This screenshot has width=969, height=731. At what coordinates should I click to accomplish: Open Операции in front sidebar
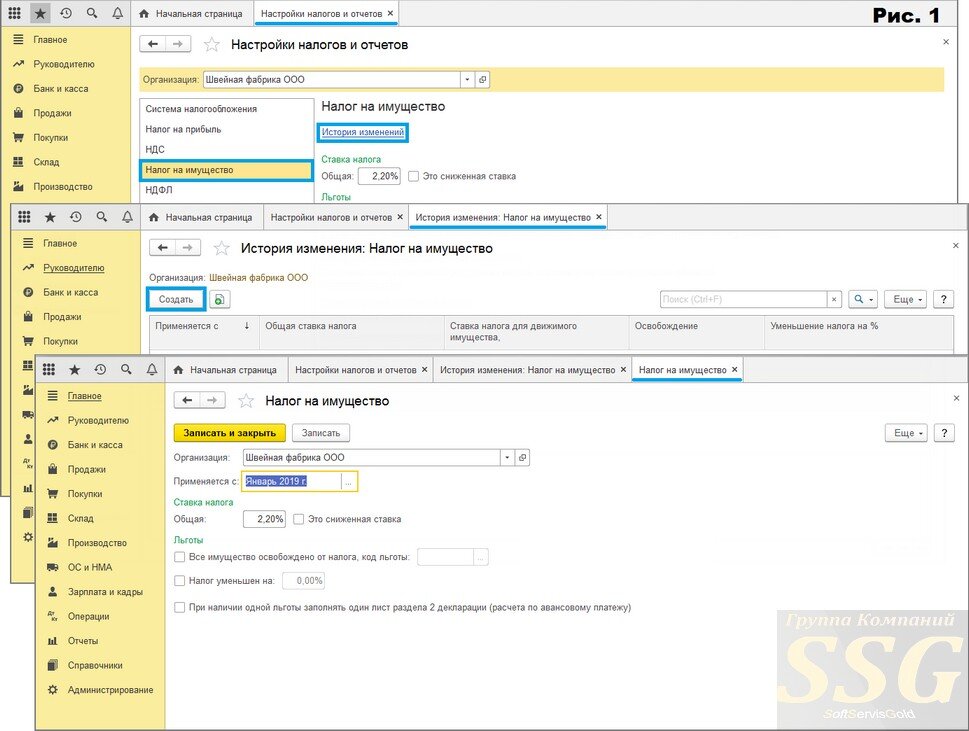click(88, 616)
